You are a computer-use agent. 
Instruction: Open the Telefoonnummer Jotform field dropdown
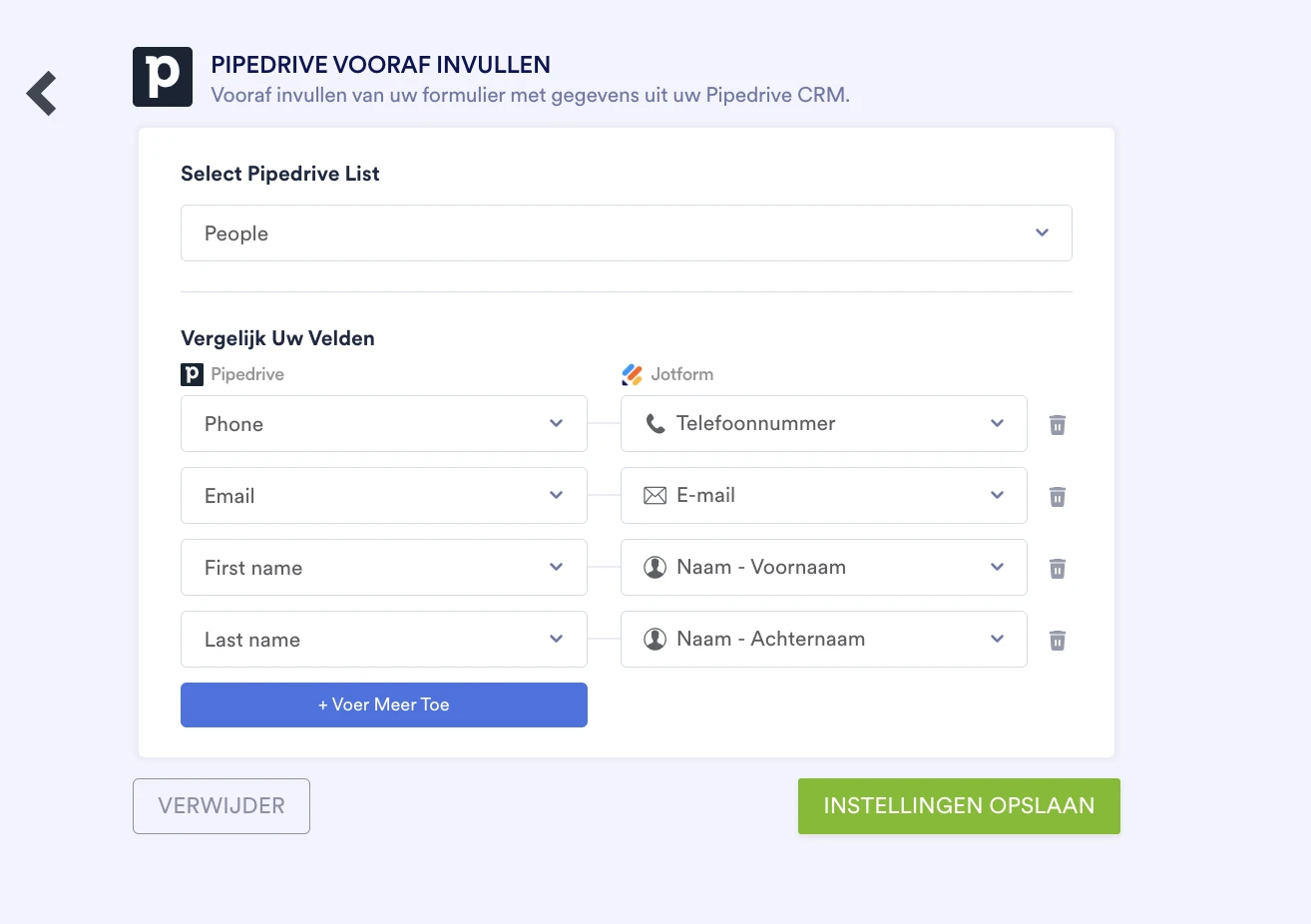[x=996, y=423]
